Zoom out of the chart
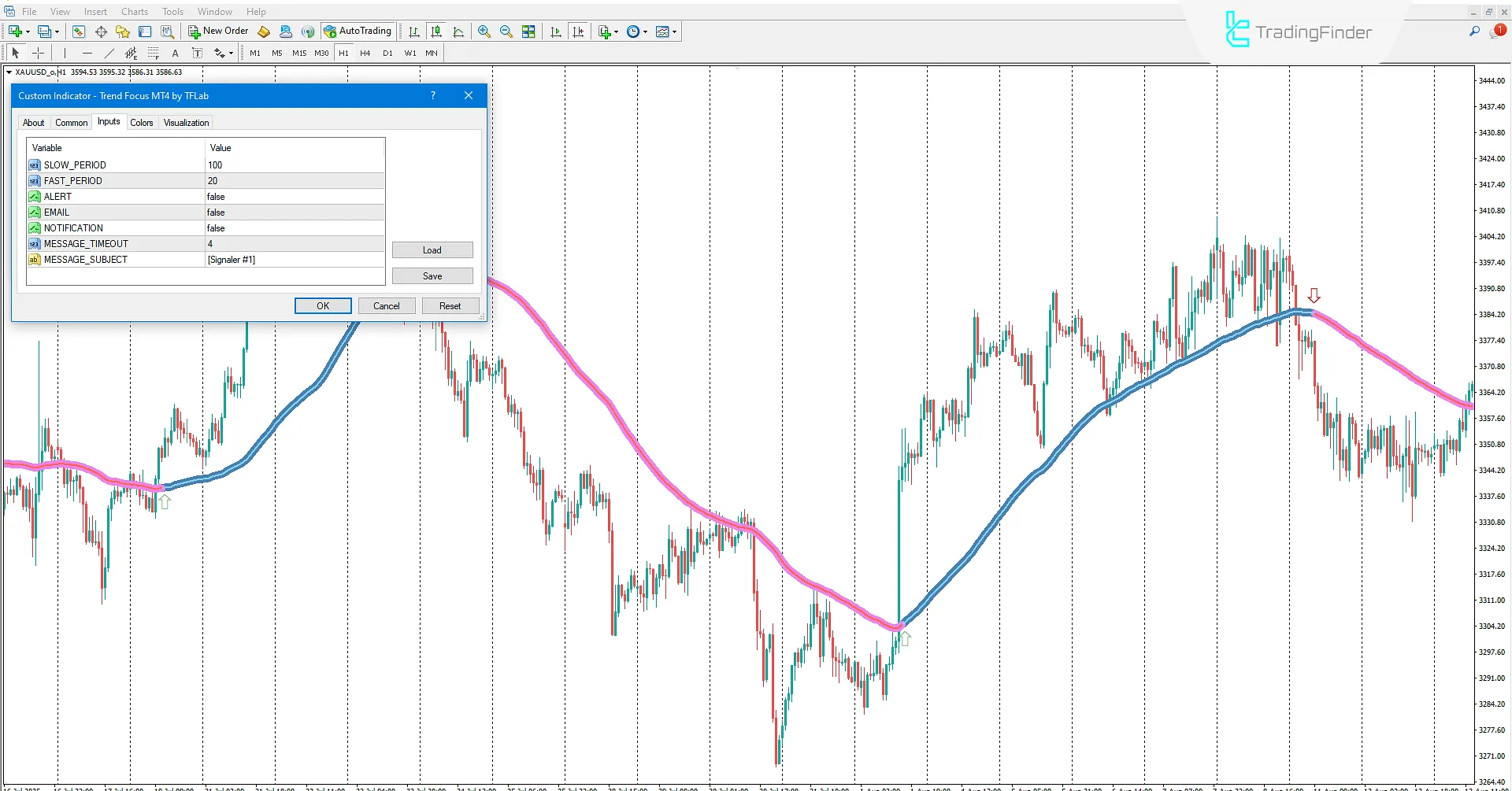The width and height of the screenshot is (1512, 791). pyautogui.click(x=506, y=31)
